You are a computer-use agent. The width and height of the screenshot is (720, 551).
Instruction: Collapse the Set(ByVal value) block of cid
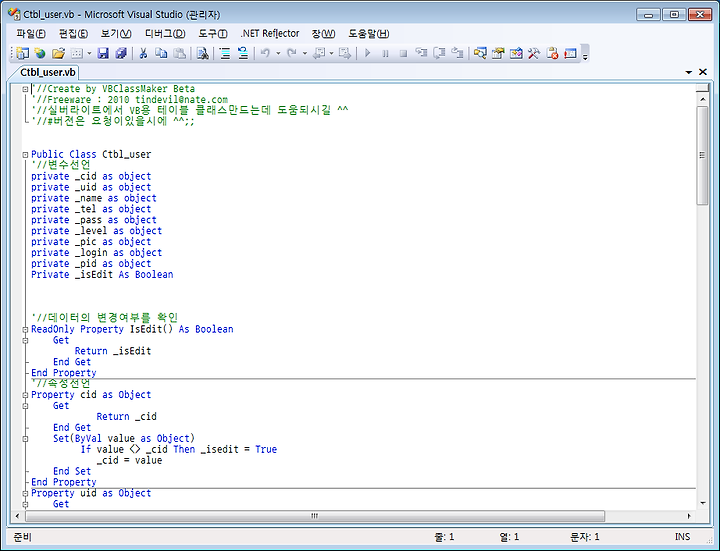click(x=25, y=439)
